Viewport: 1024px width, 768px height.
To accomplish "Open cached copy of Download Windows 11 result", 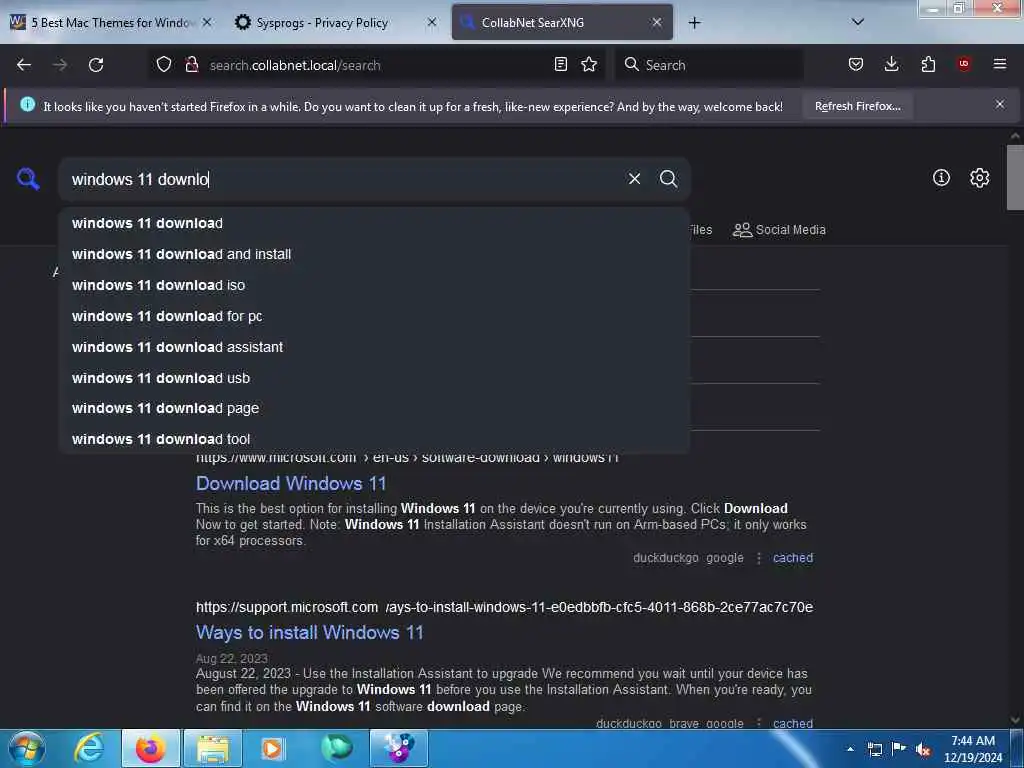I will click(x=793, y=558).
